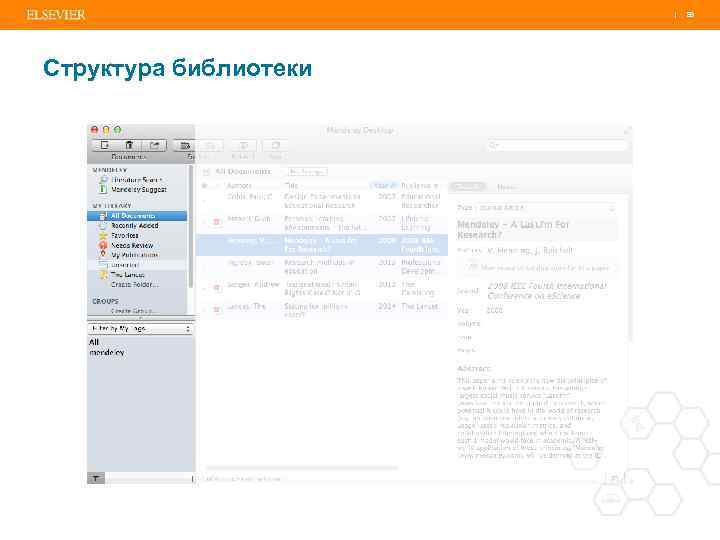720x540 pixels.
Task: Open Literature Search in the sidebar
Action: (x=136, y=180)
